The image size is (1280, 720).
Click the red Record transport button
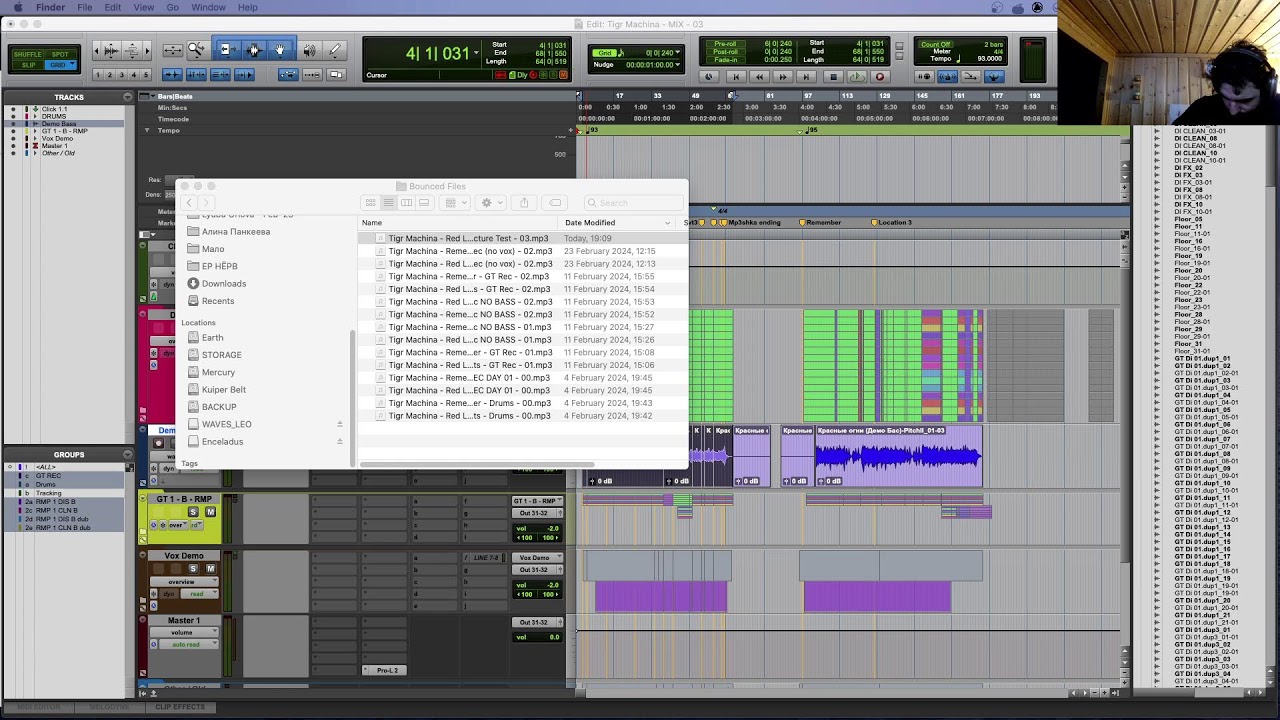(x=880, y=77)
